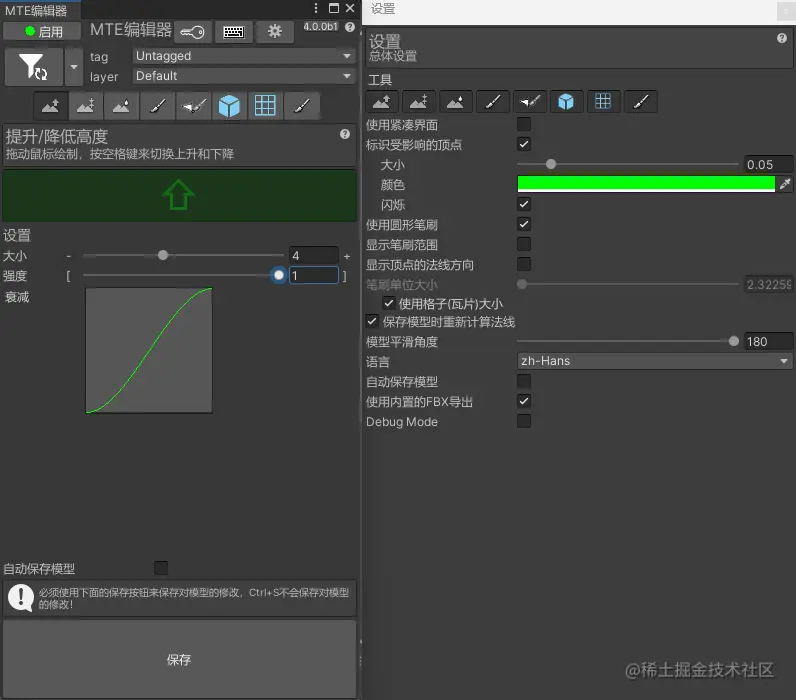This screenshot has width=796, height=700.
Task: Click the green up-arrow raise/lower toggle area
Action: [179, 195]
